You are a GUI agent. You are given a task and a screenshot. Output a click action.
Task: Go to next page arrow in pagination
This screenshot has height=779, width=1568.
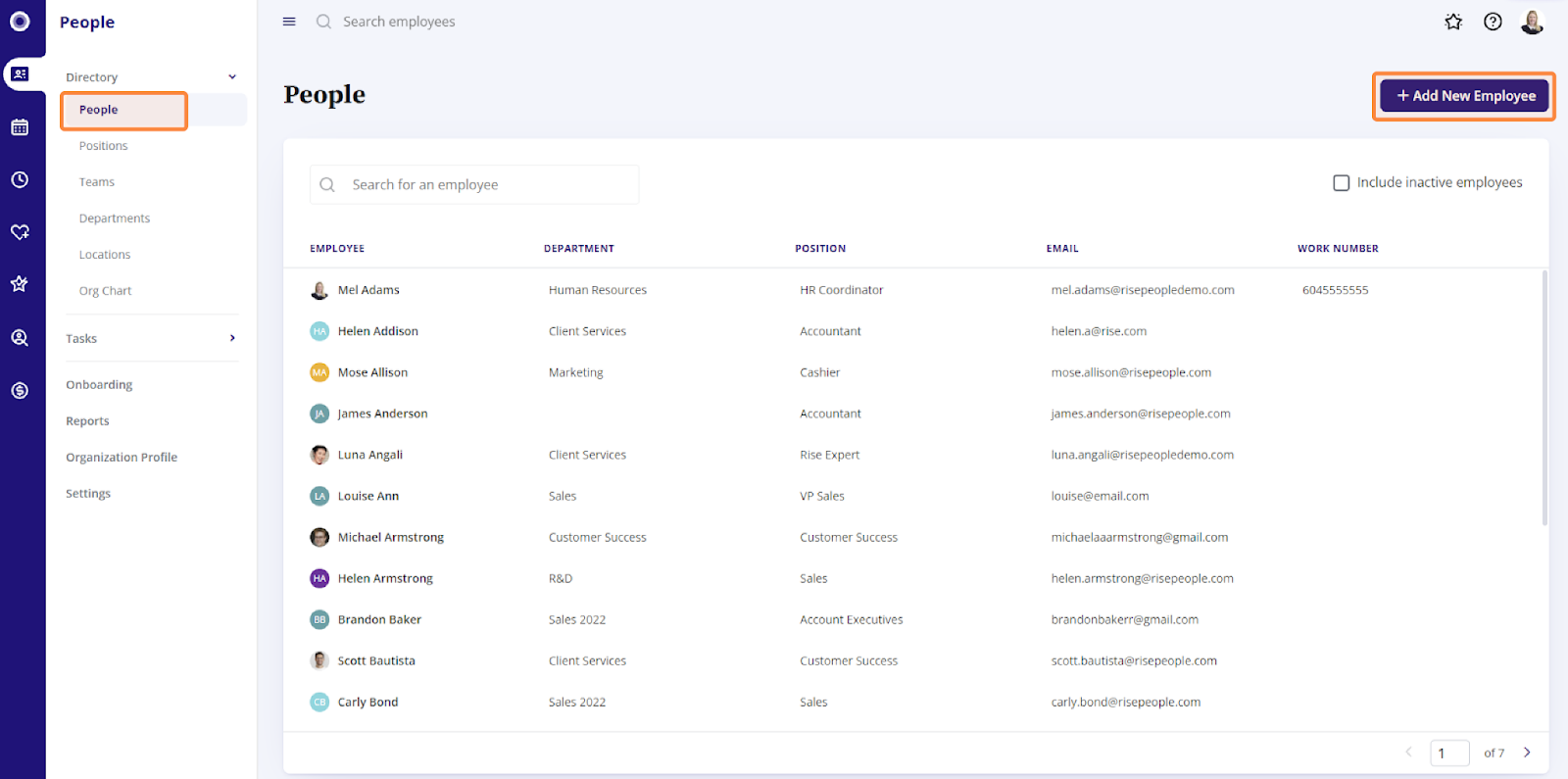click(x=1527, y=753)
